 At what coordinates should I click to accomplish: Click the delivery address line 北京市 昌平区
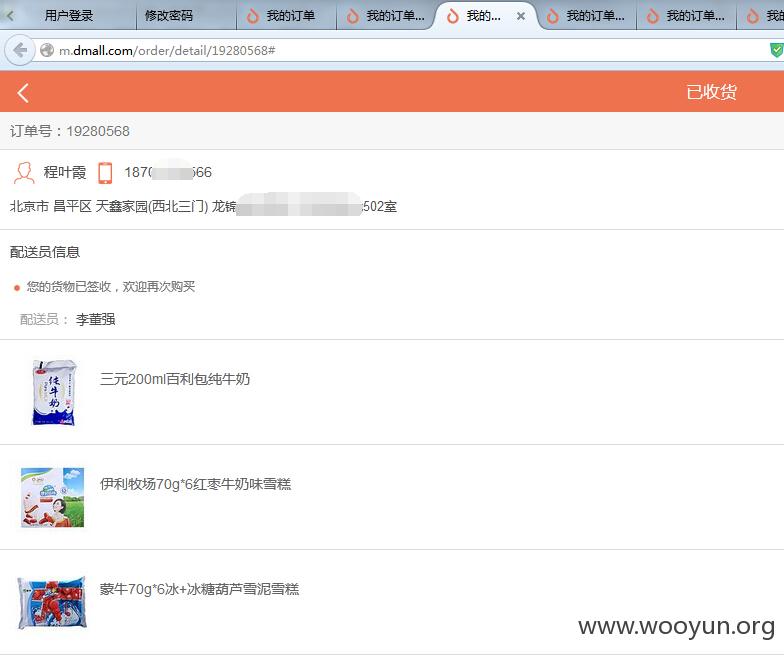[x=203, y=206]
